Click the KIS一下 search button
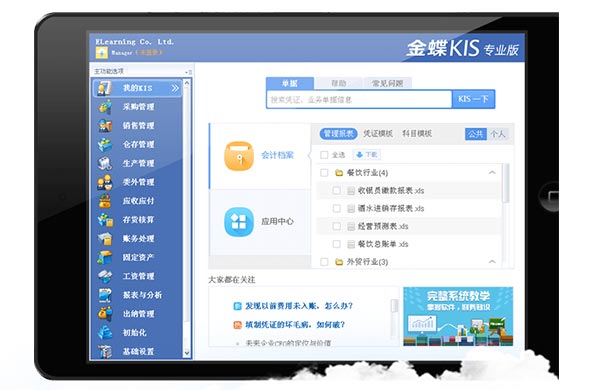This screenshot has width=600, height=390. [x=473, y=99]
